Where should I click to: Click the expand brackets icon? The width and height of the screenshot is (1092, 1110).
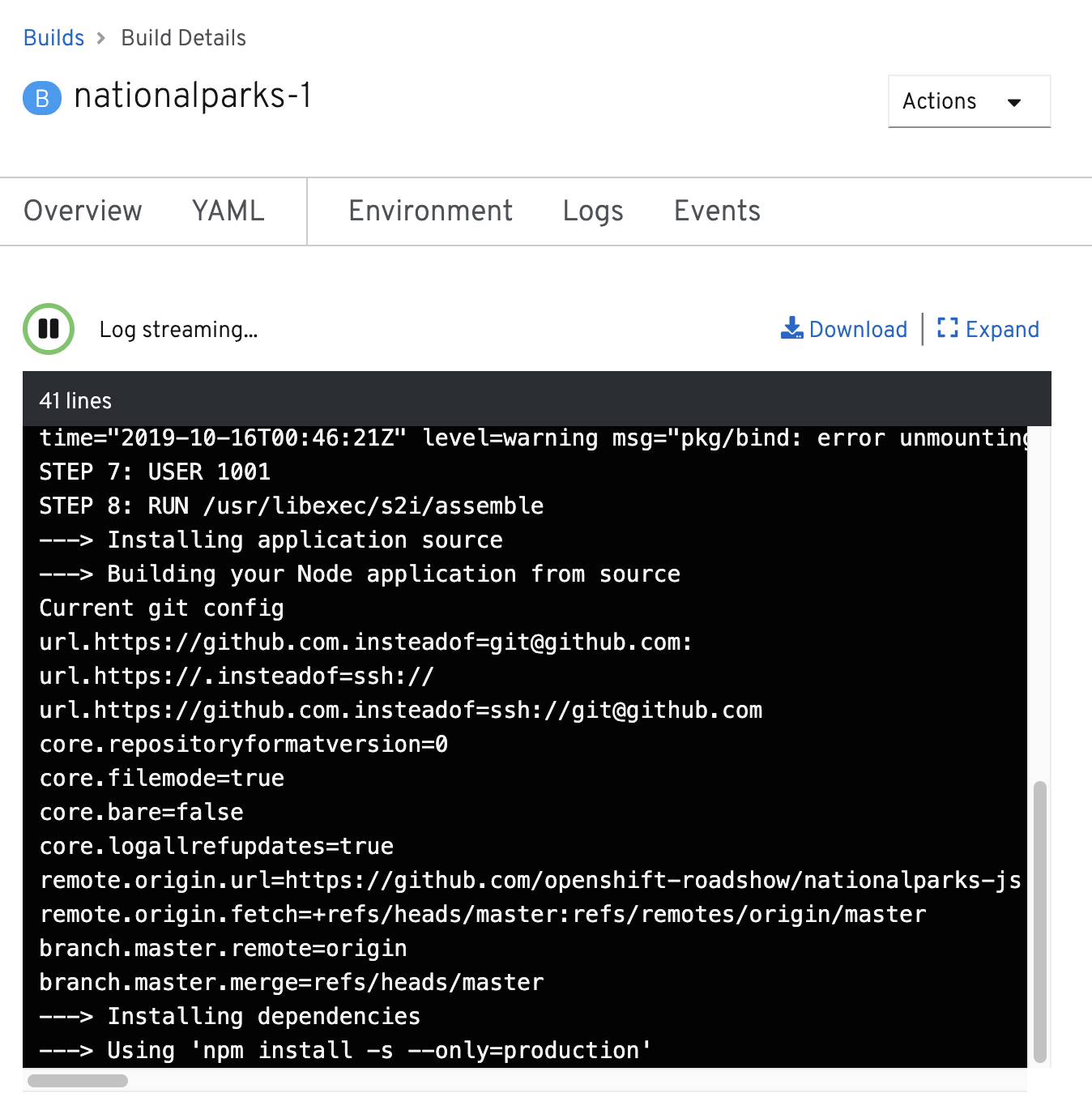947,328
